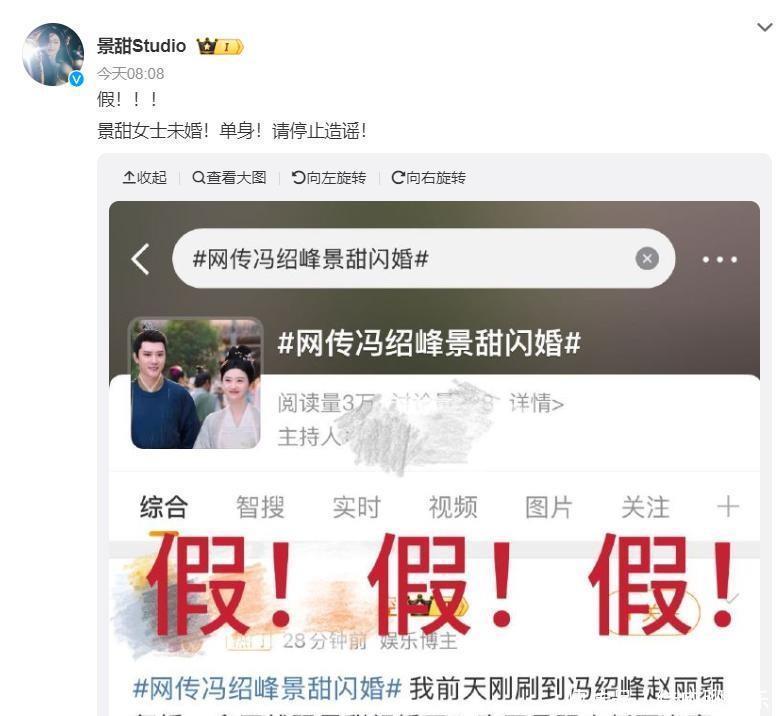The height and width of the screenshot is (716, 777).
Task: Collapse the image with 收起
Action: click(x=144, y=177)
